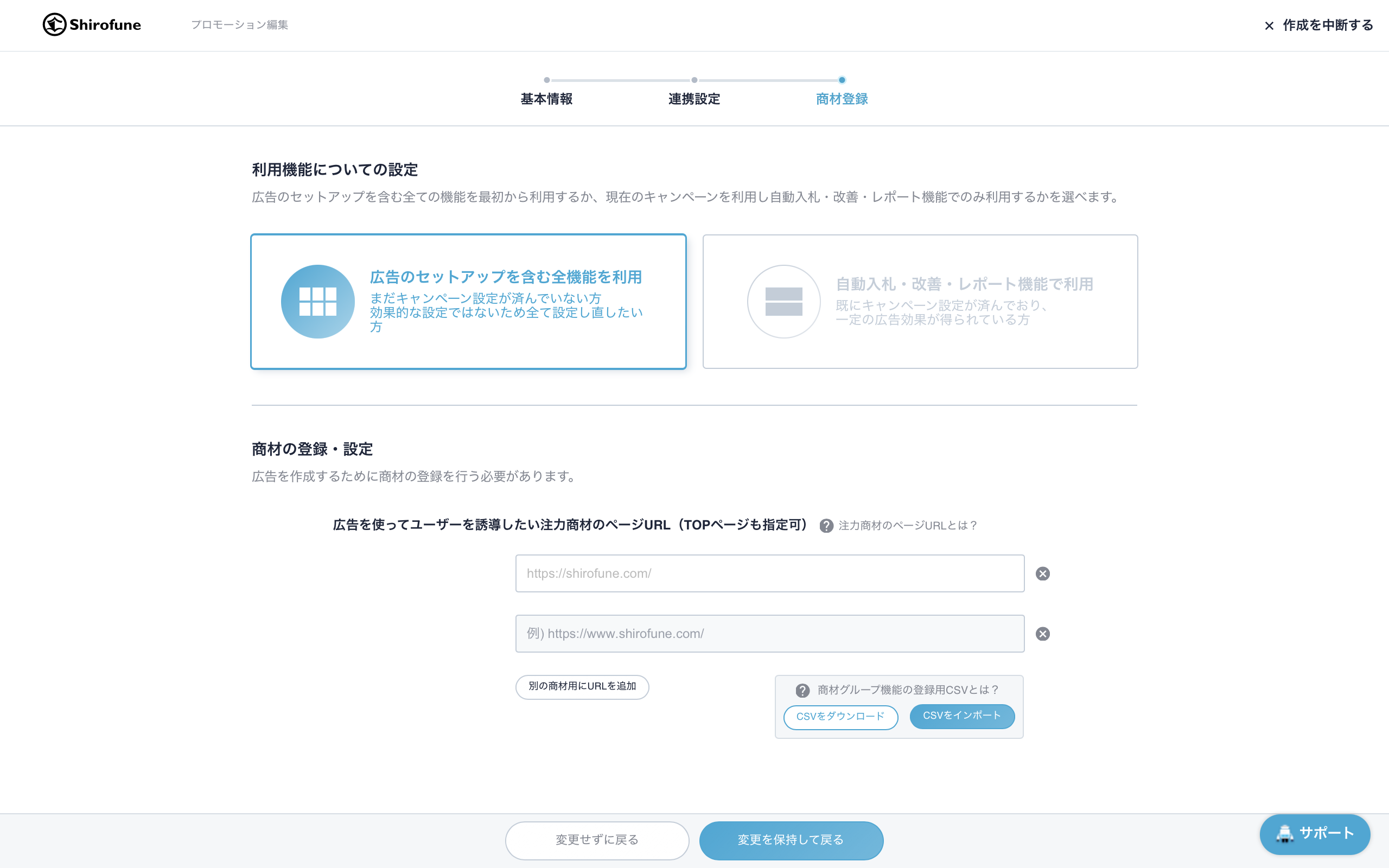Click the gray two-bar icon in the auto-bidding card
The image size is (1389, 868).
coord(783,302)
